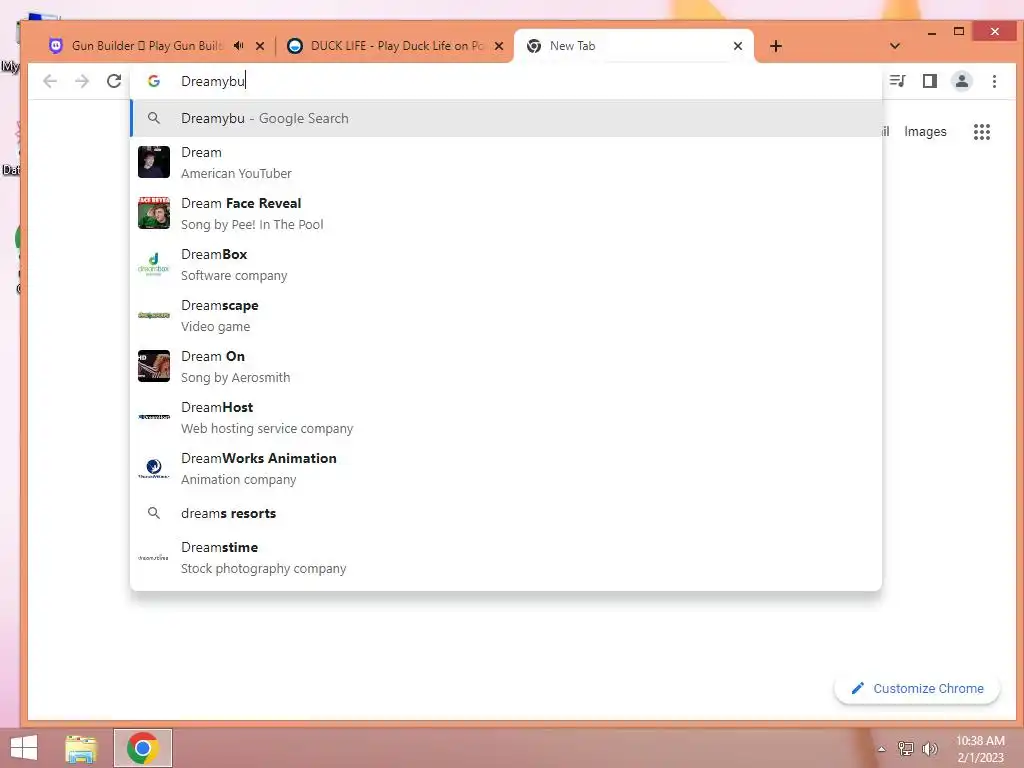1024x768 pixels.
Task: Click the DreamBox logo thumbnail
Action: point(154,264)
